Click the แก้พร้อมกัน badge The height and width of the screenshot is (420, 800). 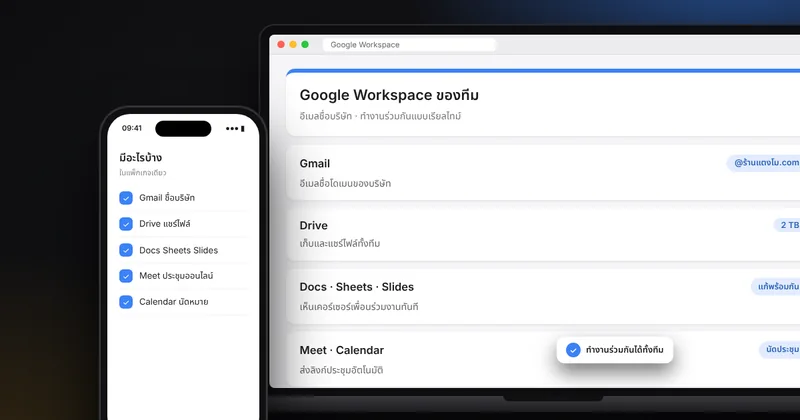776,287
